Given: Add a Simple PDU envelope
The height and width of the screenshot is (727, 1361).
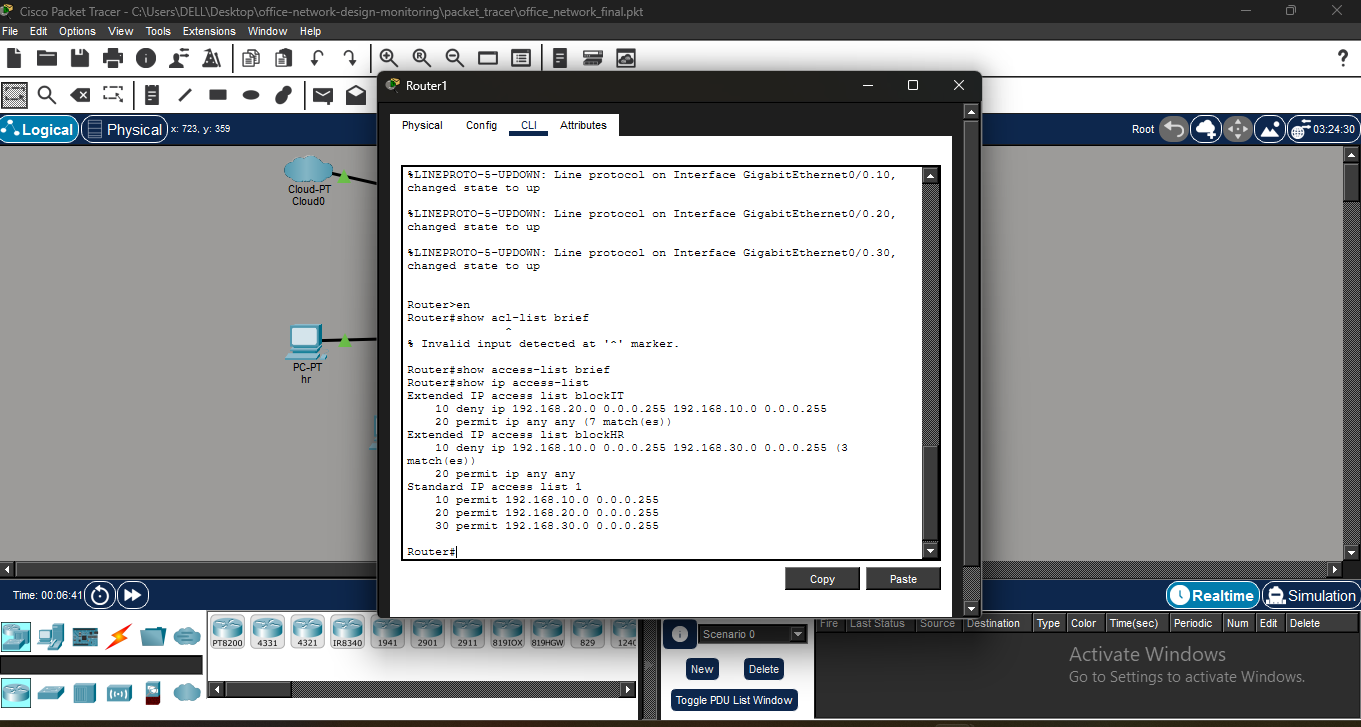Looking at the screenshot, I should tap(323, 95).
